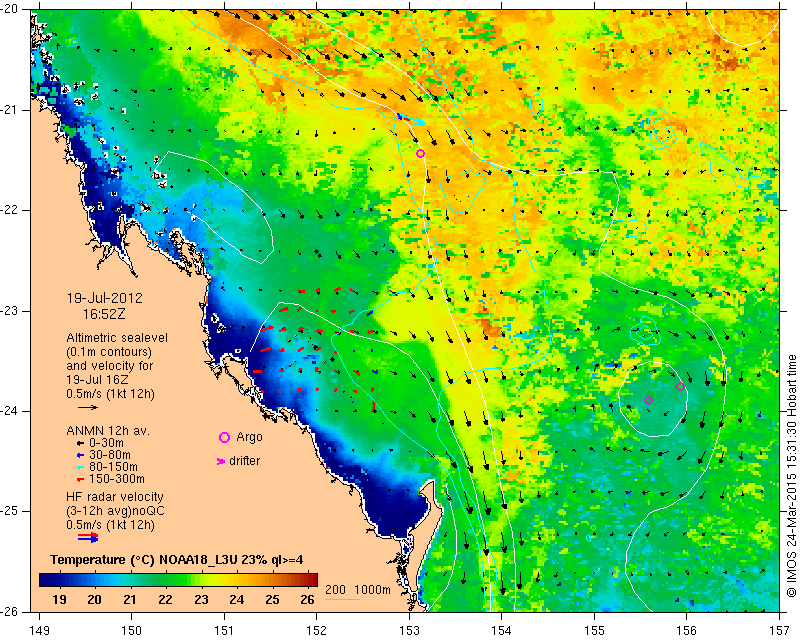800x640 pixels.
Task: Click the longitude axis label 149
Action: 39,631
